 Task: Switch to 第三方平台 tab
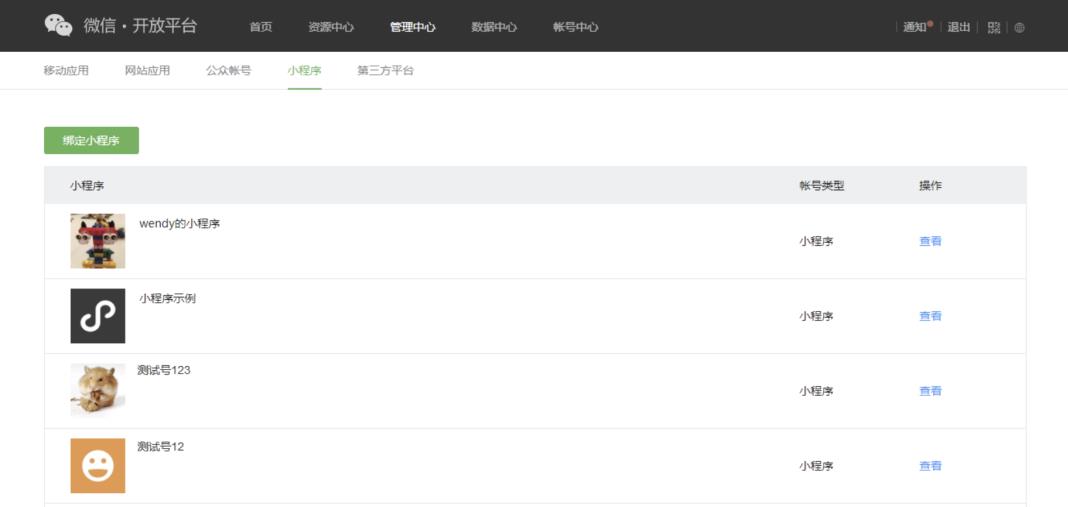click(x=386, y=70)
